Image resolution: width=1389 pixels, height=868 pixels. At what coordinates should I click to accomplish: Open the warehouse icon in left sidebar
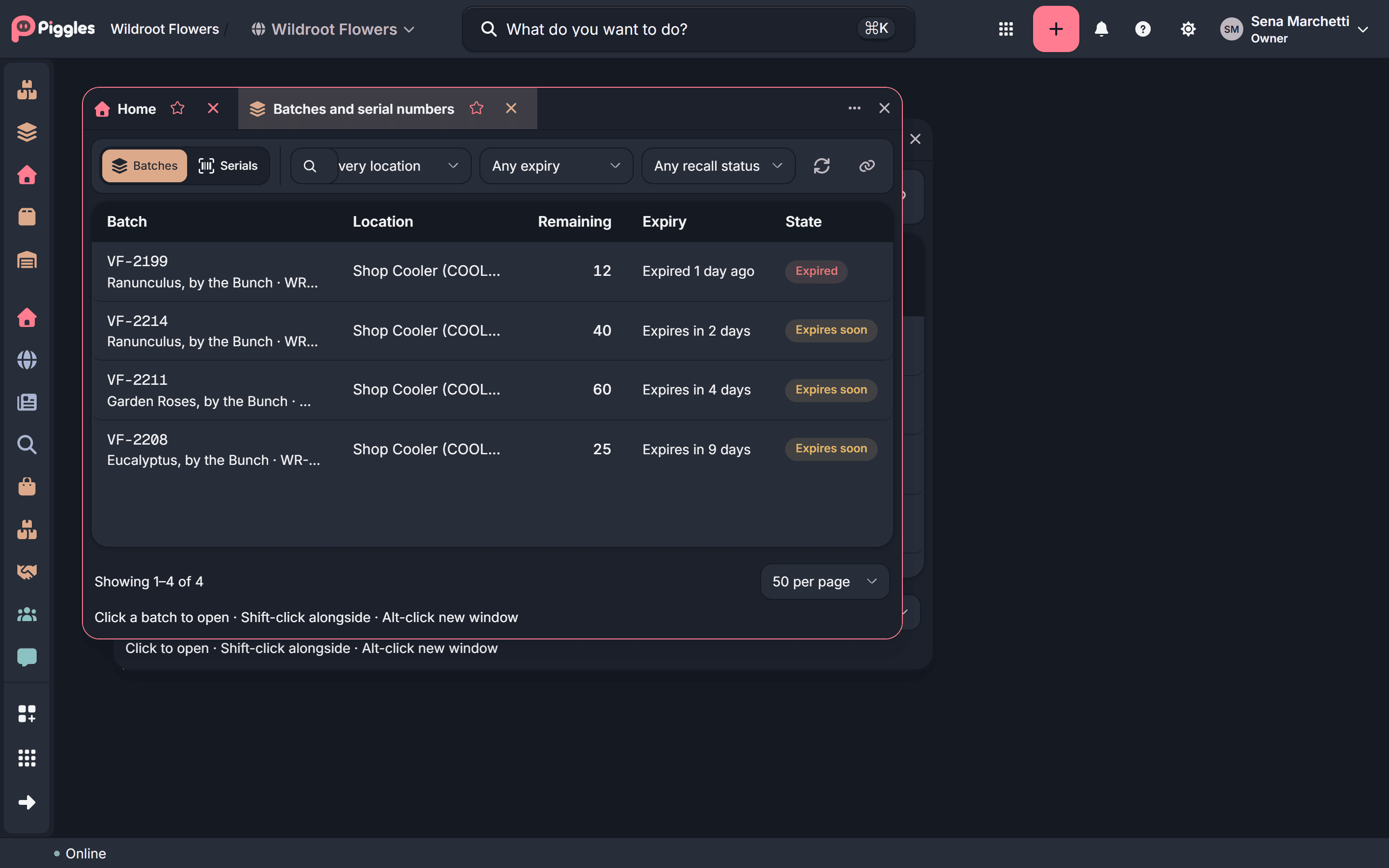click(x=27, y=260)
